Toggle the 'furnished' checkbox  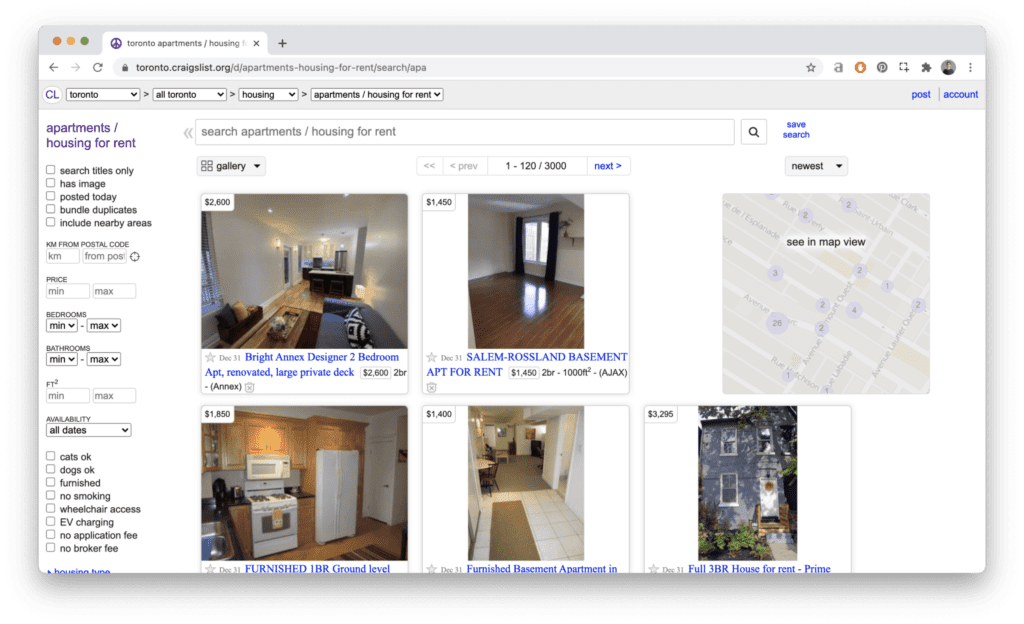point(51,483)
